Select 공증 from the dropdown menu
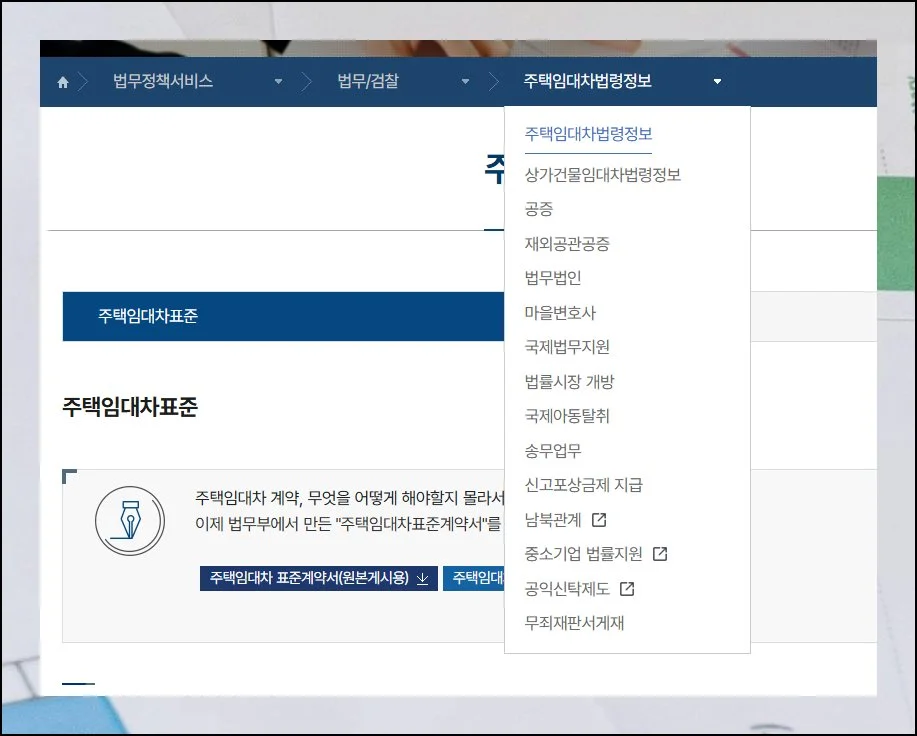Screen dimensions: 917x736 (538, 209)
